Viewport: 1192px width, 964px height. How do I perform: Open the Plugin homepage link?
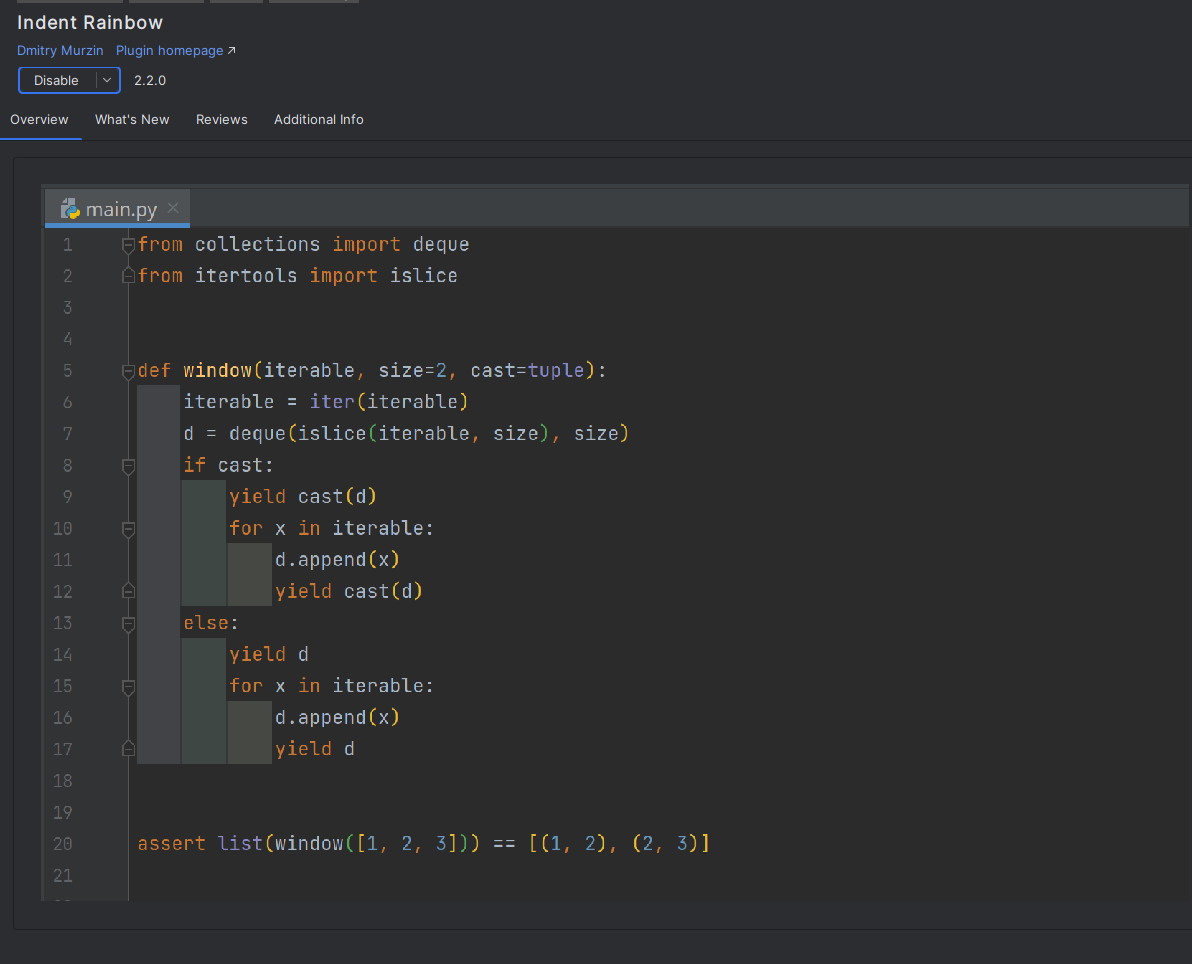(176, 50)
